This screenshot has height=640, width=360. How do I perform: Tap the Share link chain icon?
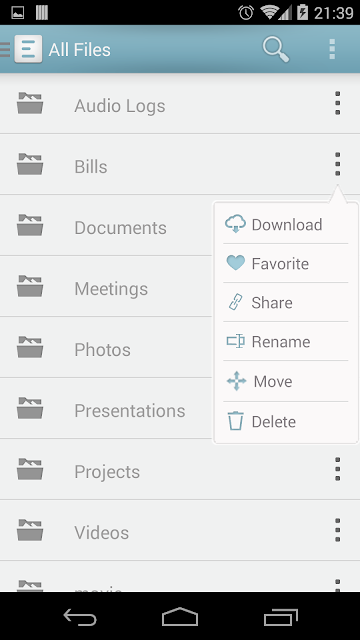click(236, 302)
